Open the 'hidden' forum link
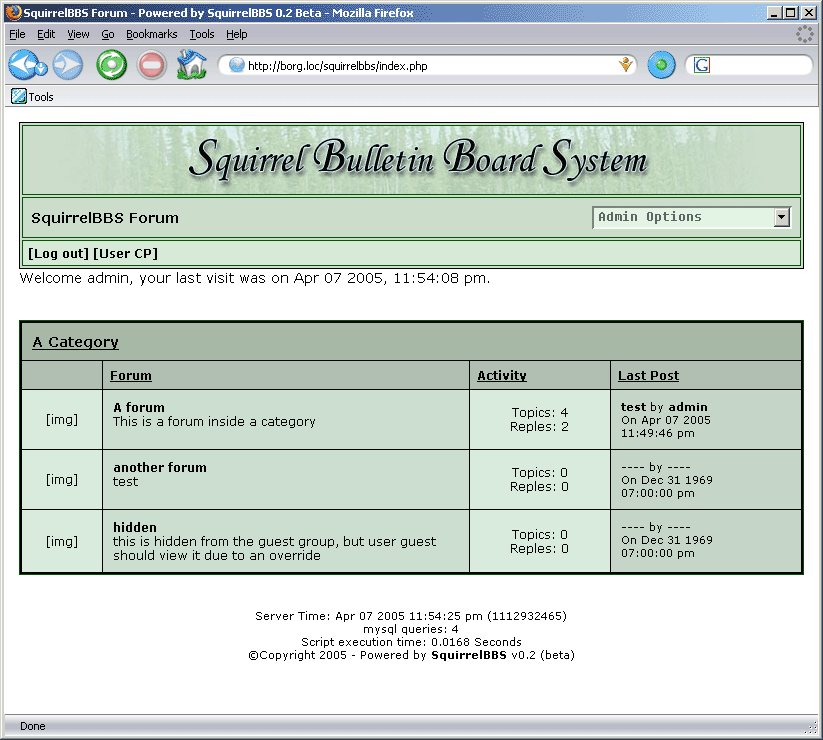The image size is (823, 740). [135, 527]
